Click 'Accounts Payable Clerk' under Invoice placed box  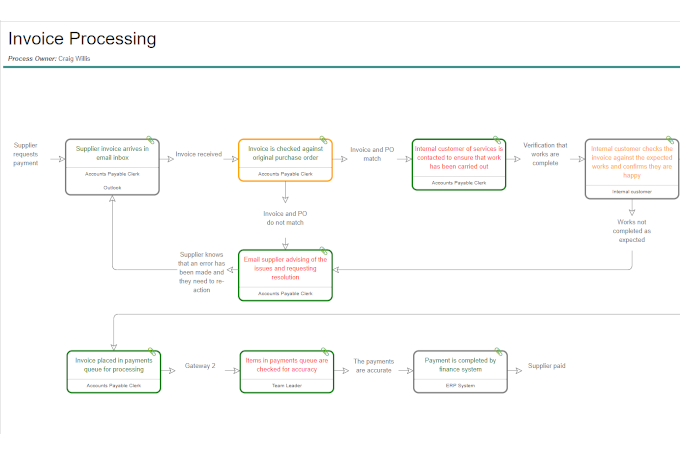point(114,385)
